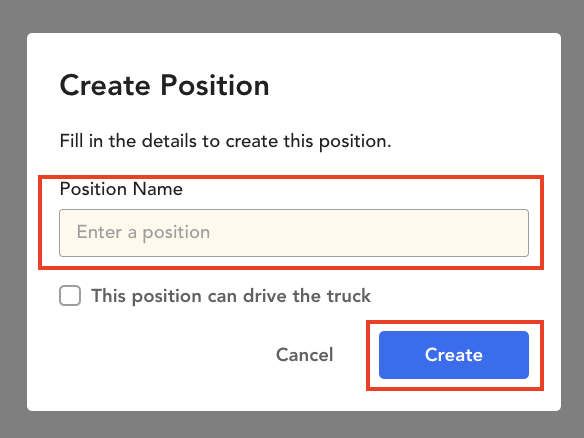Focus the 'Enter a position' placeholder text

point(143,232)
